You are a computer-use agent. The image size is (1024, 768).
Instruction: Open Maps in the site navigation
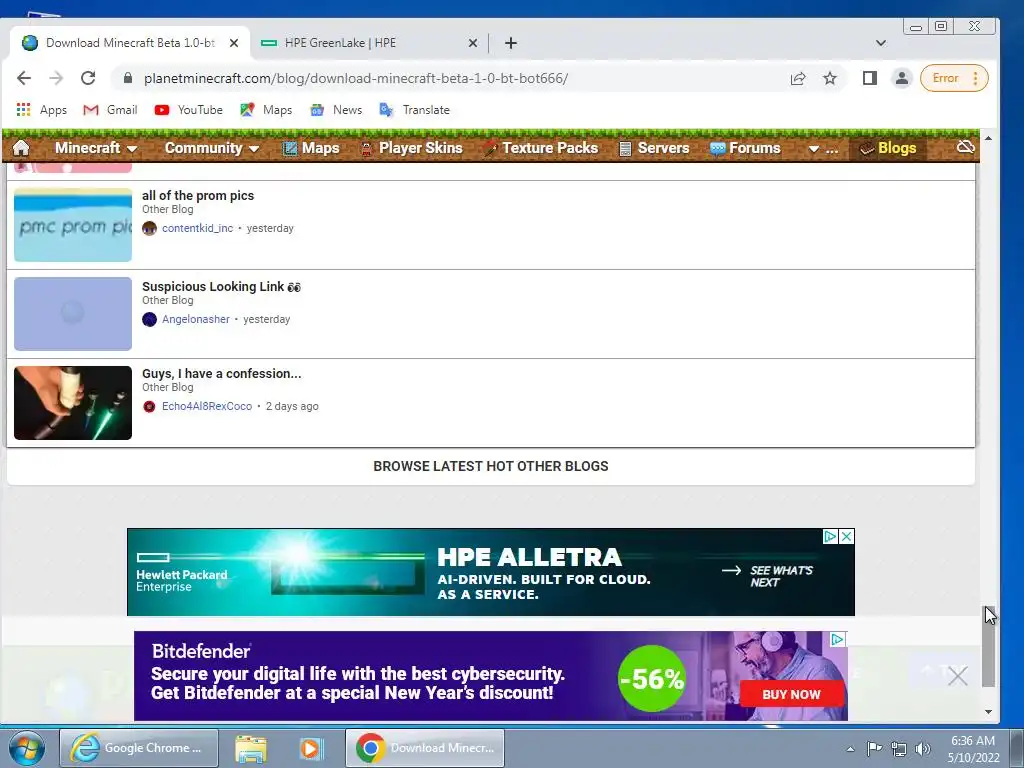pos(311,148)
